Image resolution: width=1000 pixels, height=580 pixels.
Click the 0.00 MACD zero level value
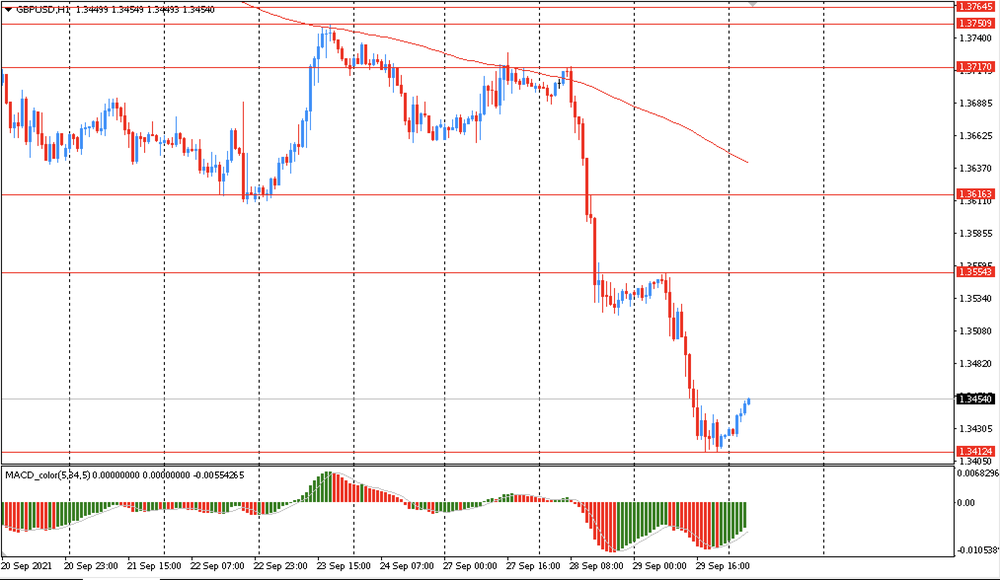tap(967, 503)
